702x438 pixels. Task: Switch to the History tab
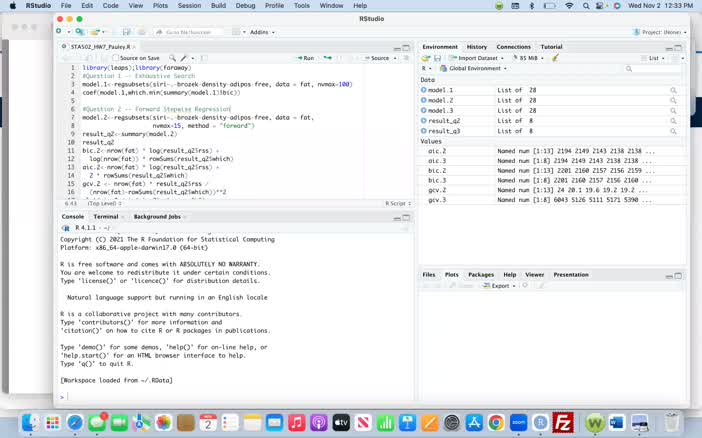477,47
